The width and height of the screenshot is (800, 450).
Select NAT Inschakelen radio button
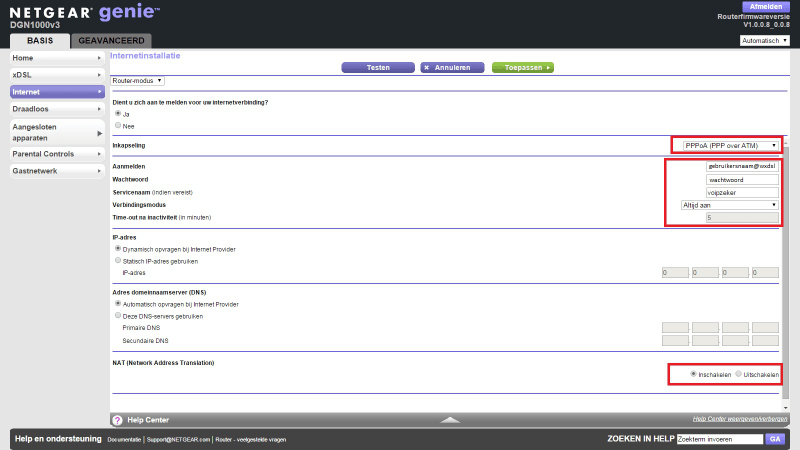coord(693,374)
